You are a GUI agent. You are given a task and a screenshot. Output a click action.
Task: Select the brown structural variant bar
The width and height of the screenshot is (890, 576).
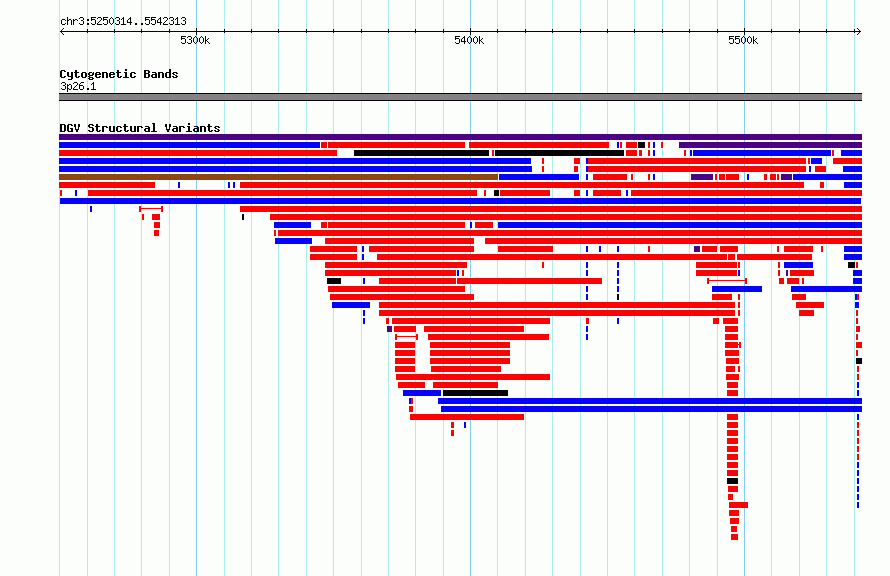pos(278,177)
